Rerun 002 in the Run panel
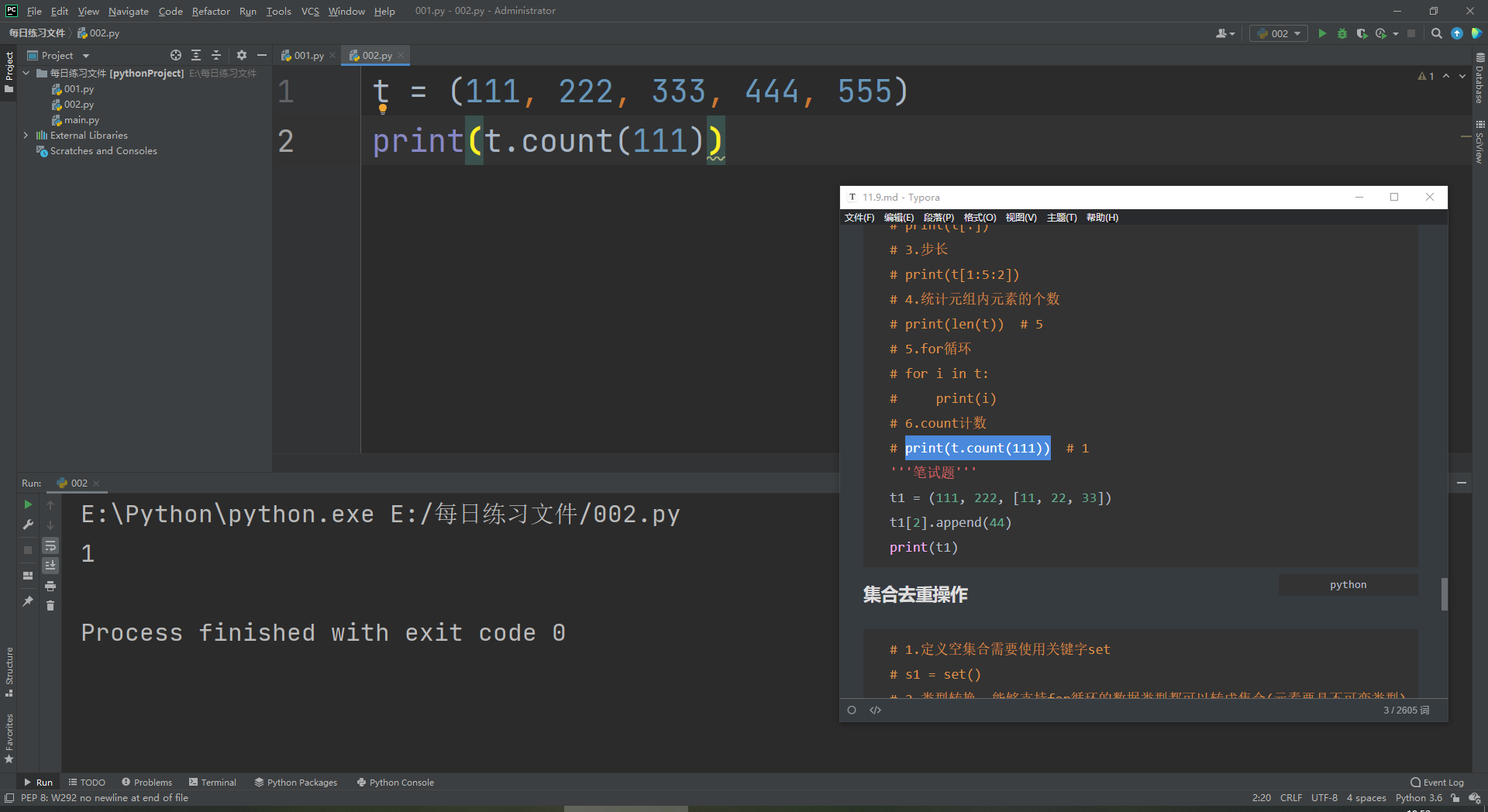Viewport: 1488px width, 812px height. point(28,504)
